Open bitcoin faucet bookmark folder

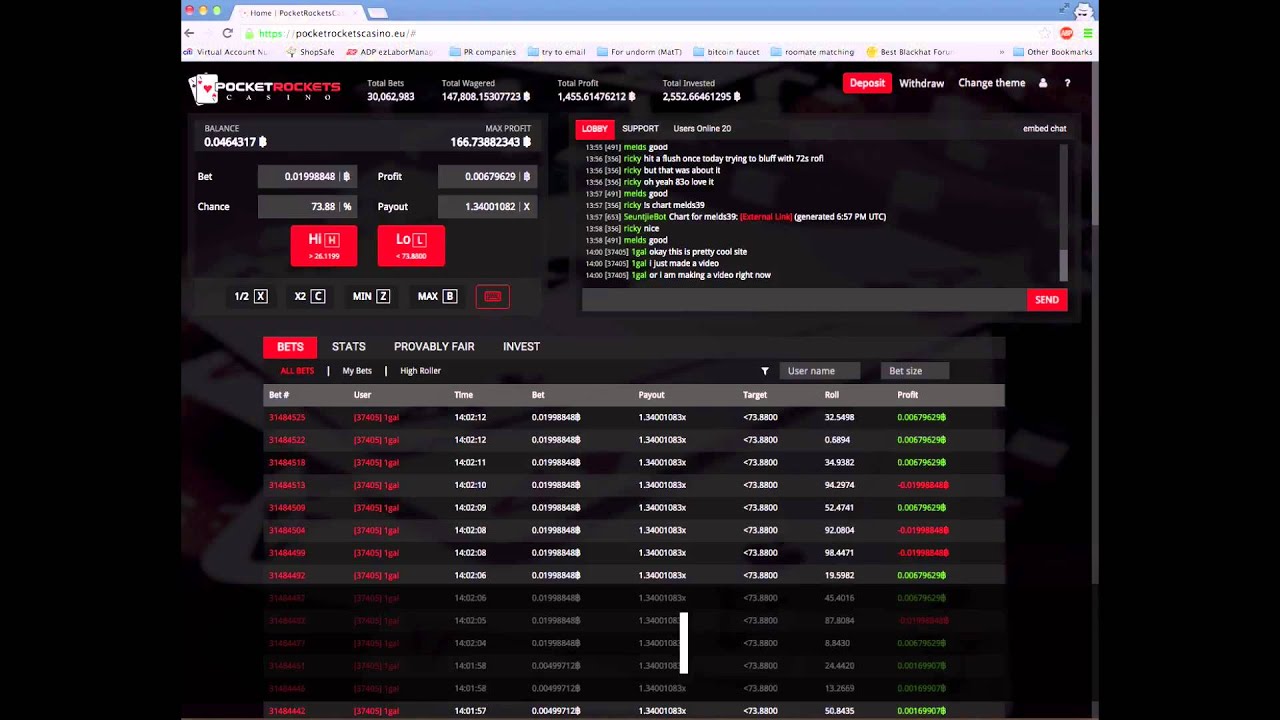[726, 52]
